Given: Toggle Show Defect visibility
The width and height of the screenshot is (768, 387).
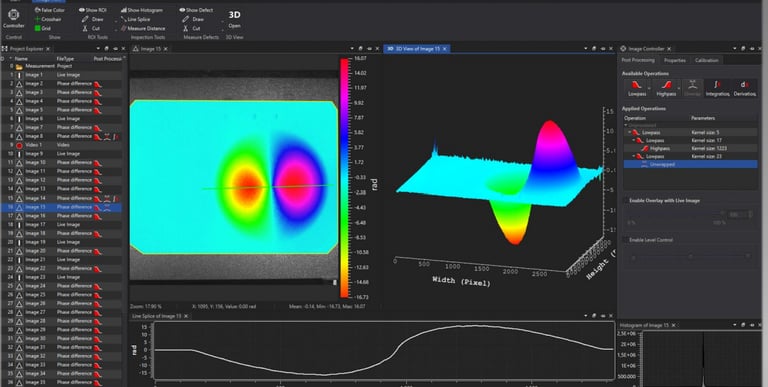Looking at the screenshot, I should 196,10.
